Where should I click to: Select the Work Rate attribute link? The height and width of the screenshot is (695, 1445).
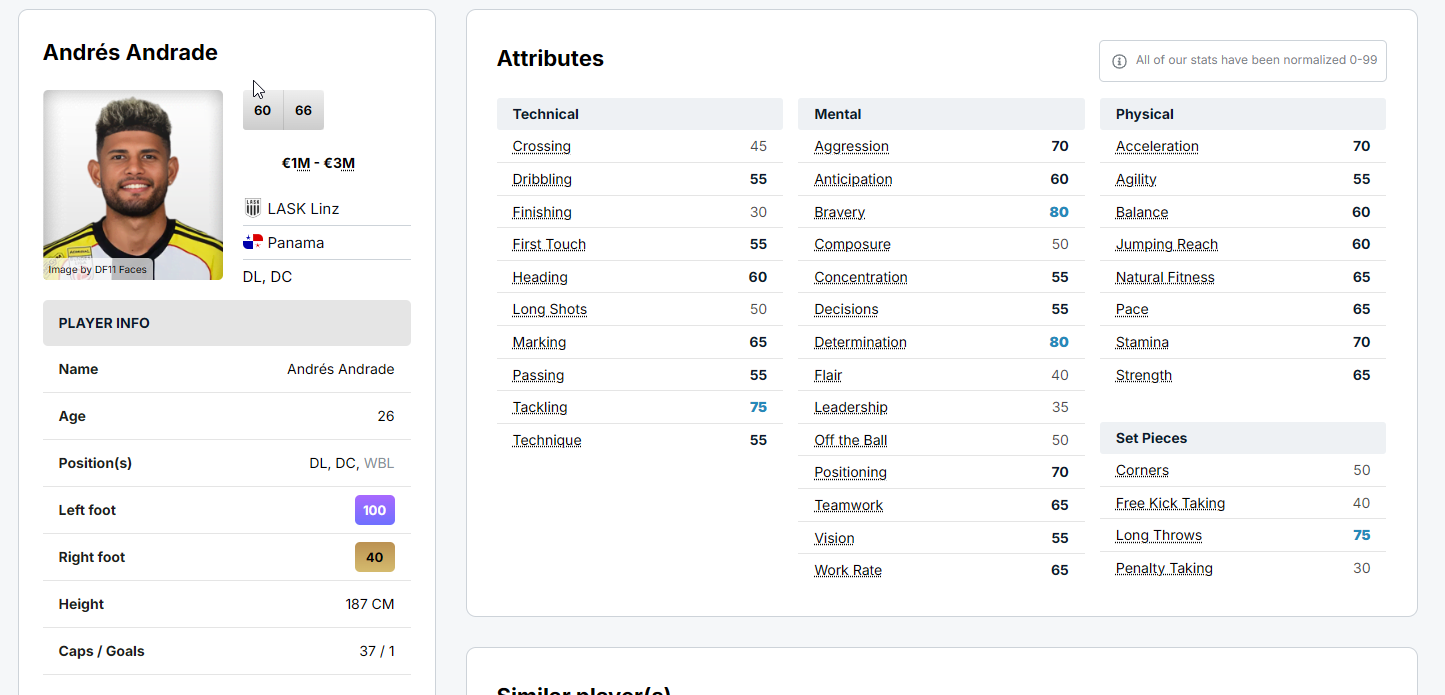[x=848, y=570]
